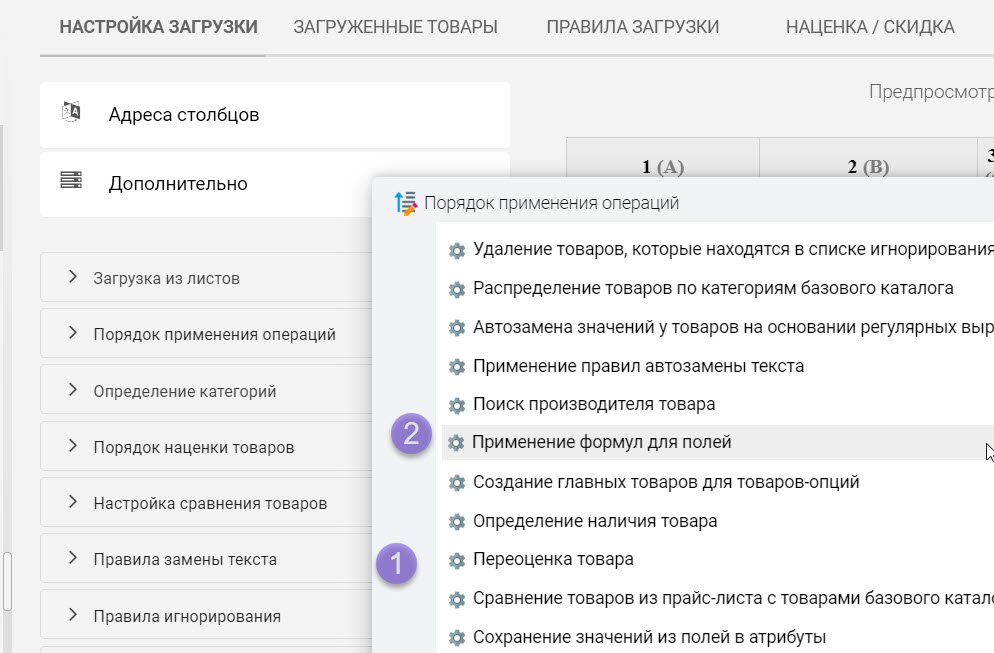Viewport: 994px width, 653px height.
Task: Expand the Загрузка из листов chevron
Action: coord(73,277)
